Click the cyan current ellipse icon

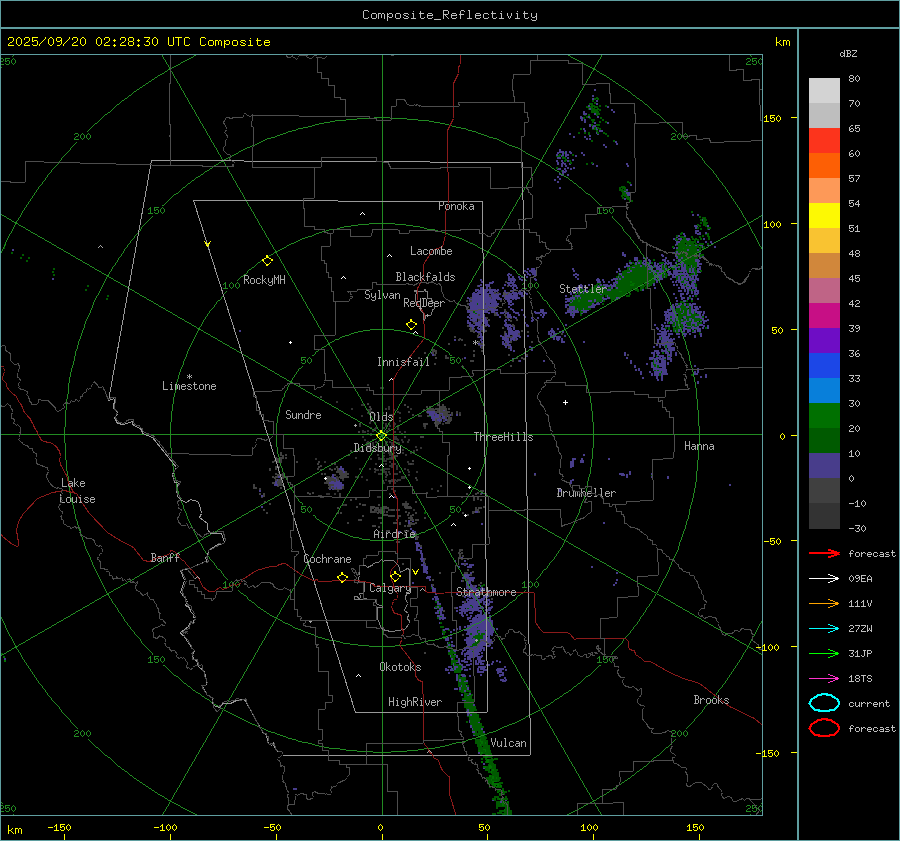pos(824,703)
